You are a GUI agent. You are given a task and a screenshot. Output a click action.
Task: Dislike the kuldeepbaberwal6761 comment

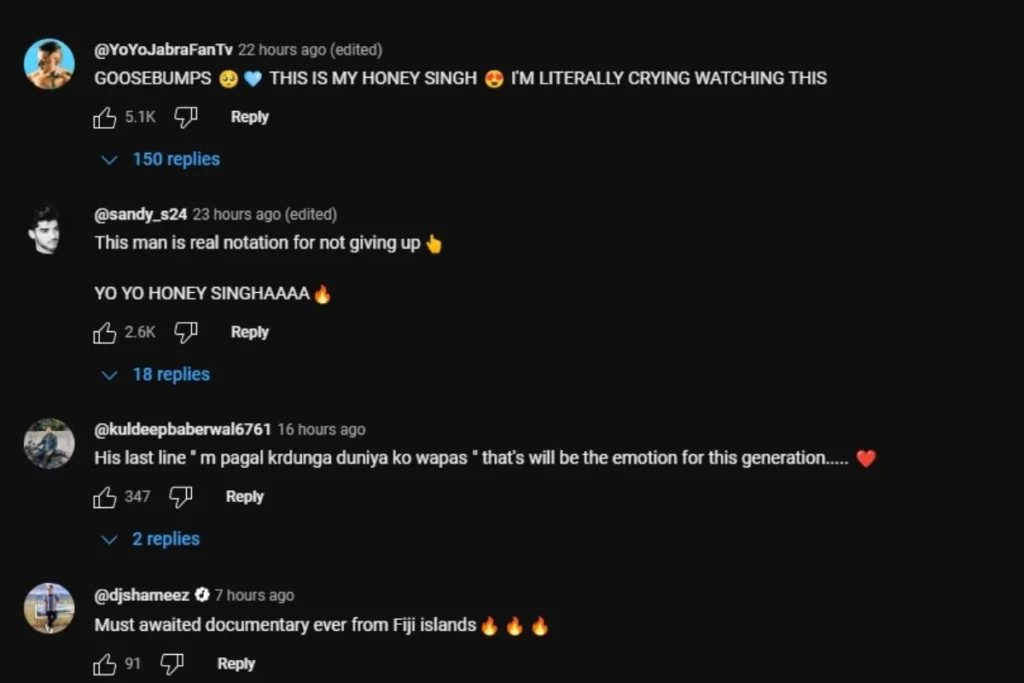(x=180, y=497)
